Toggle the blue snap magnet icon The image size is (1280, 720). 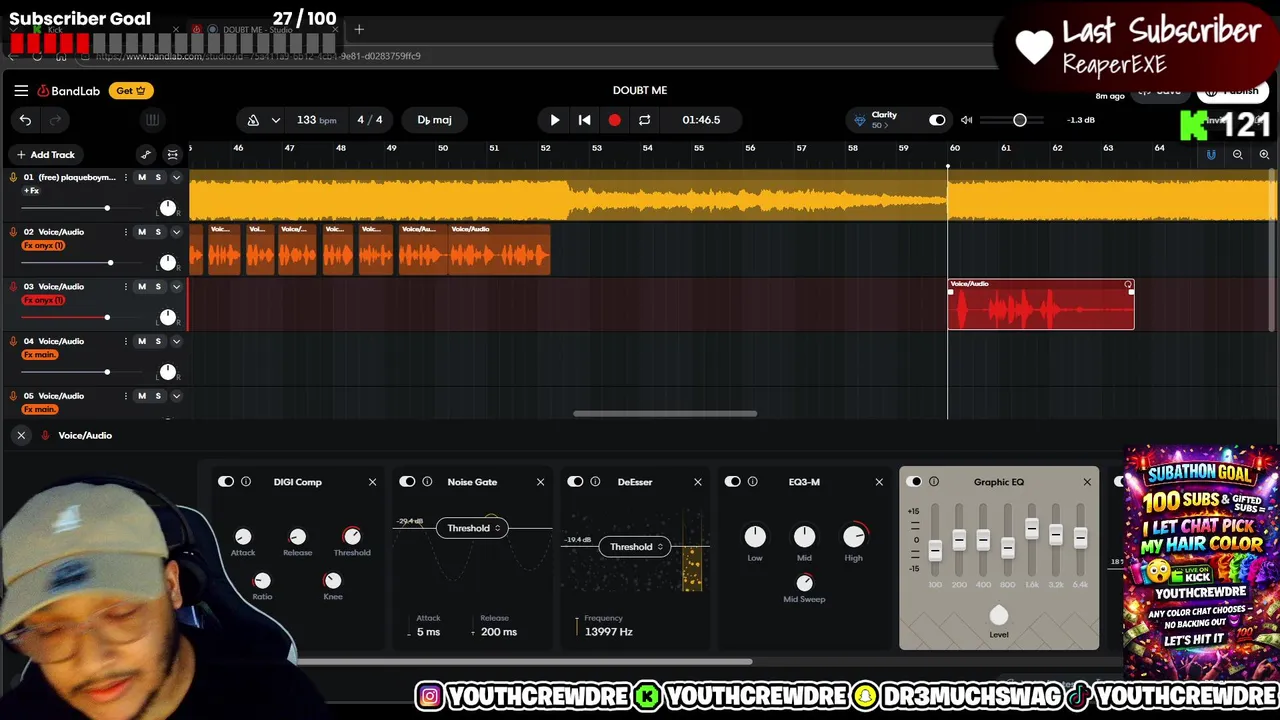pyautogui.click(x=1211, y=155)
